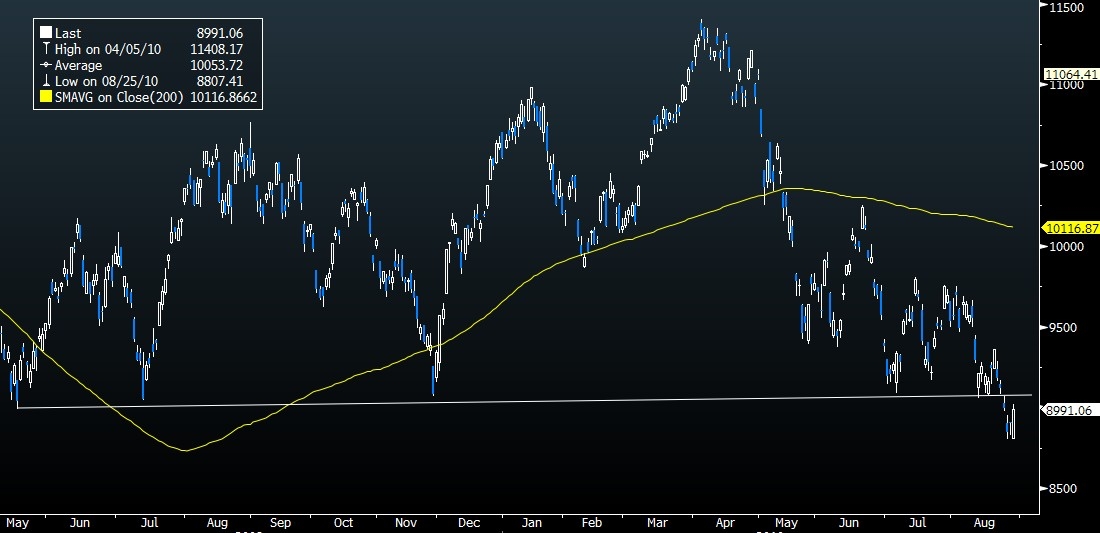
Task: Click the 8500 price axis label
Action: [1062, 489]
